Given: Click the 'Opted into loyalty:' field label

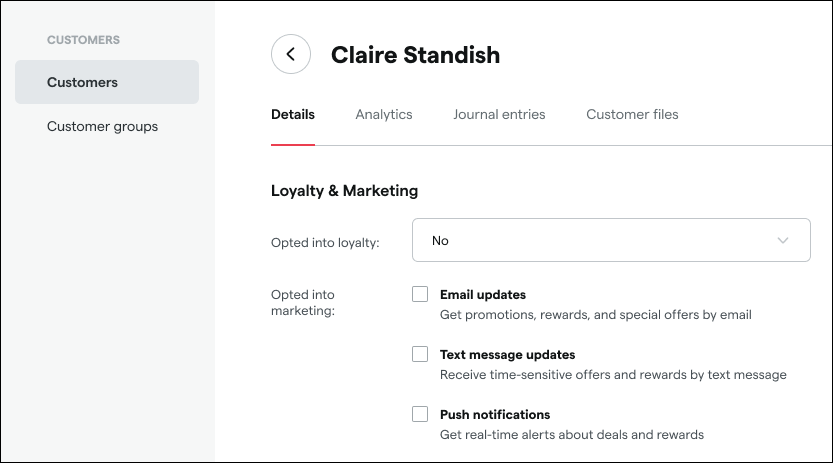Looking at the screenshot, I should click(x=325, y=242).
